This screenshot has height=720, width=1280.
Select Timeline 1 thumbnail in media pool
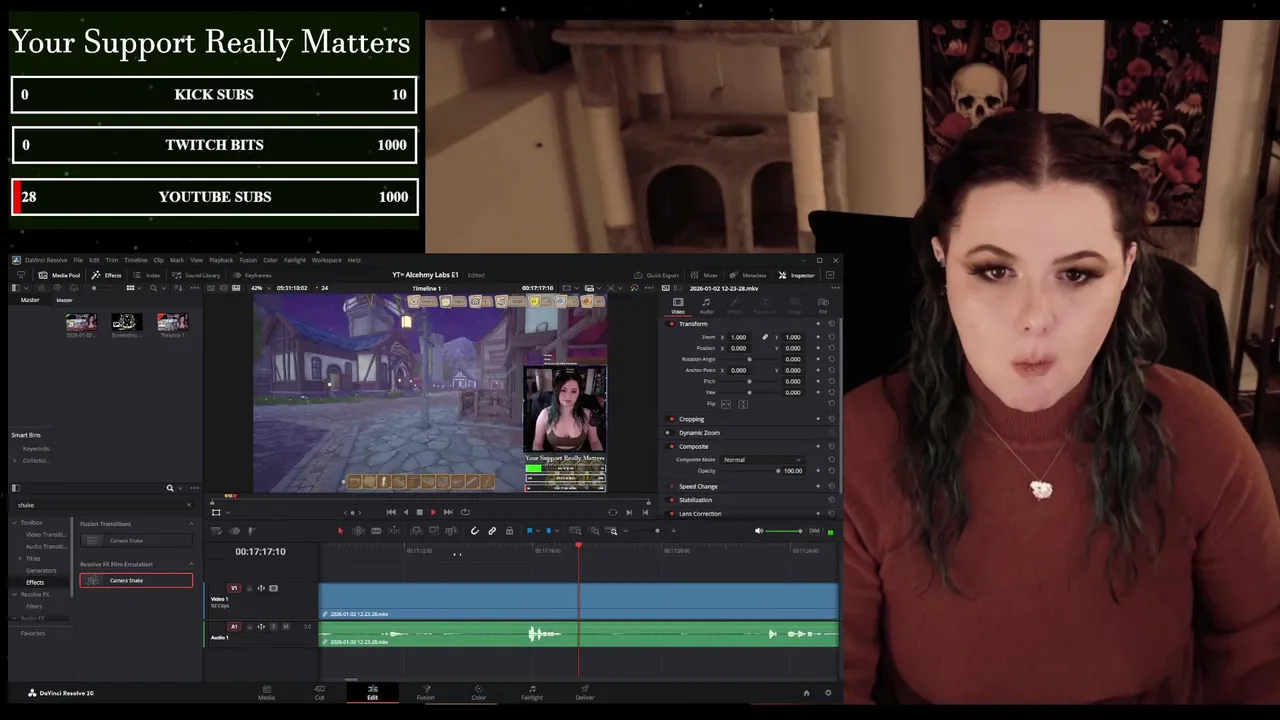pyautogui.click(x=172, y=322)
